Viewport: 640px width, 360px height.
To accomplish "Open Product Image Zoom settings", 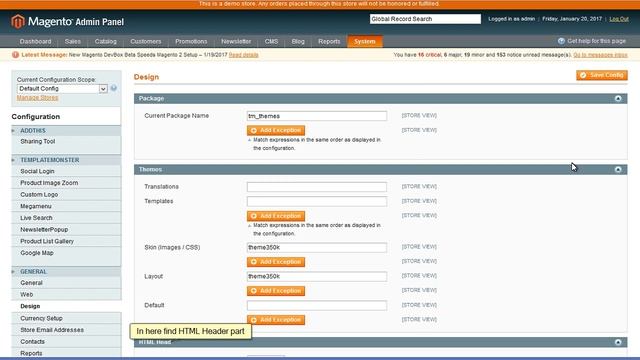I will tap(49, 183).
